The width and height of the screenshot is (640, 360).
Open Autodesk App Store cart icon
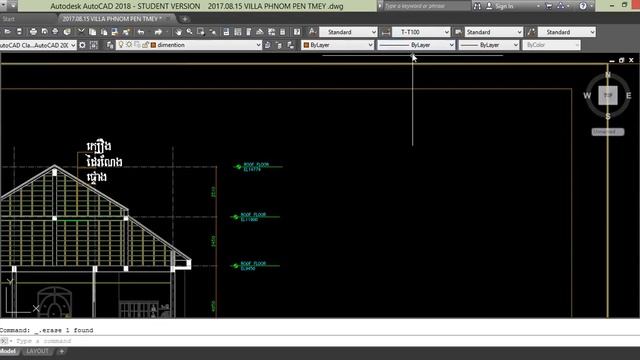click(x=549, y=6)
